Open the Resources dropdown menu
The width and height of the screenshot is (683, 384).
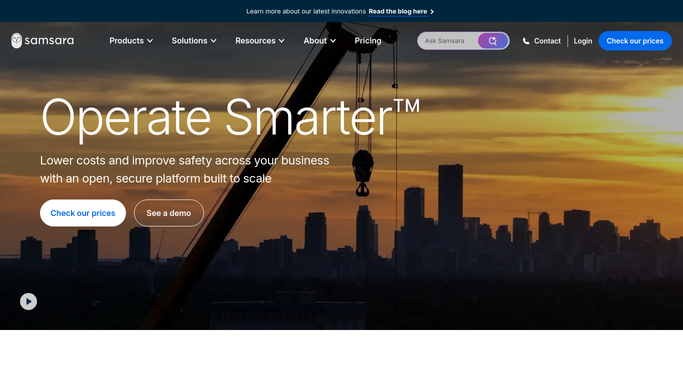(x=260, y=40)
